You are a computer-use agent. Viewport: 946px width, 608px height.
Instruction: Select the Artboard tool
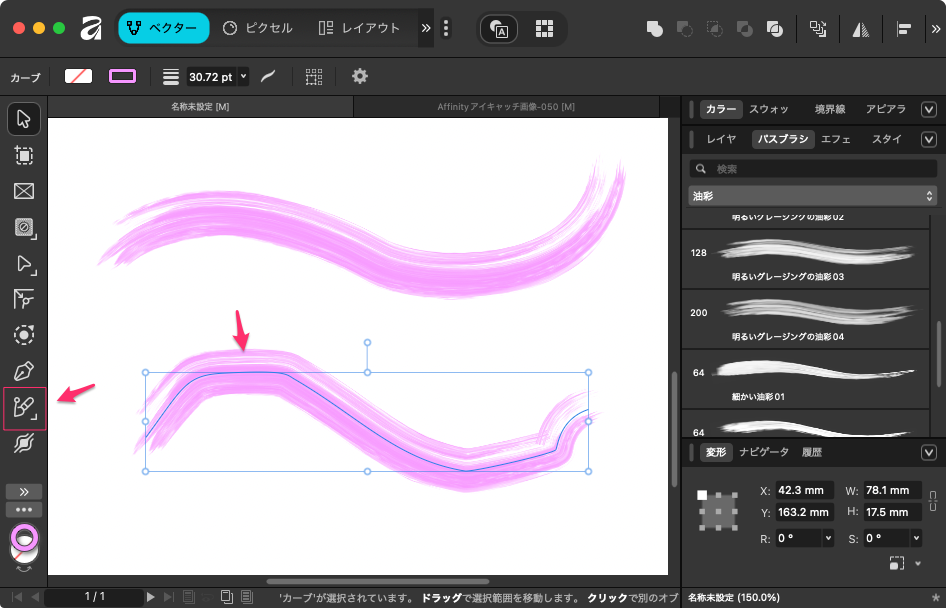[24, 155]
